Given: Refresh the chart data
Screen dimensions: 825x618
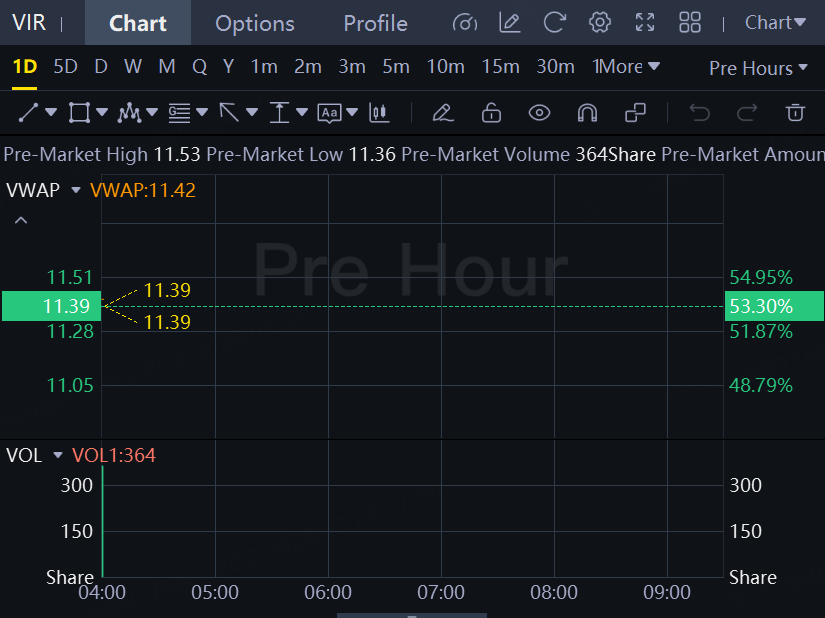Looking at the screenshot, I should [x=555, y=23].
